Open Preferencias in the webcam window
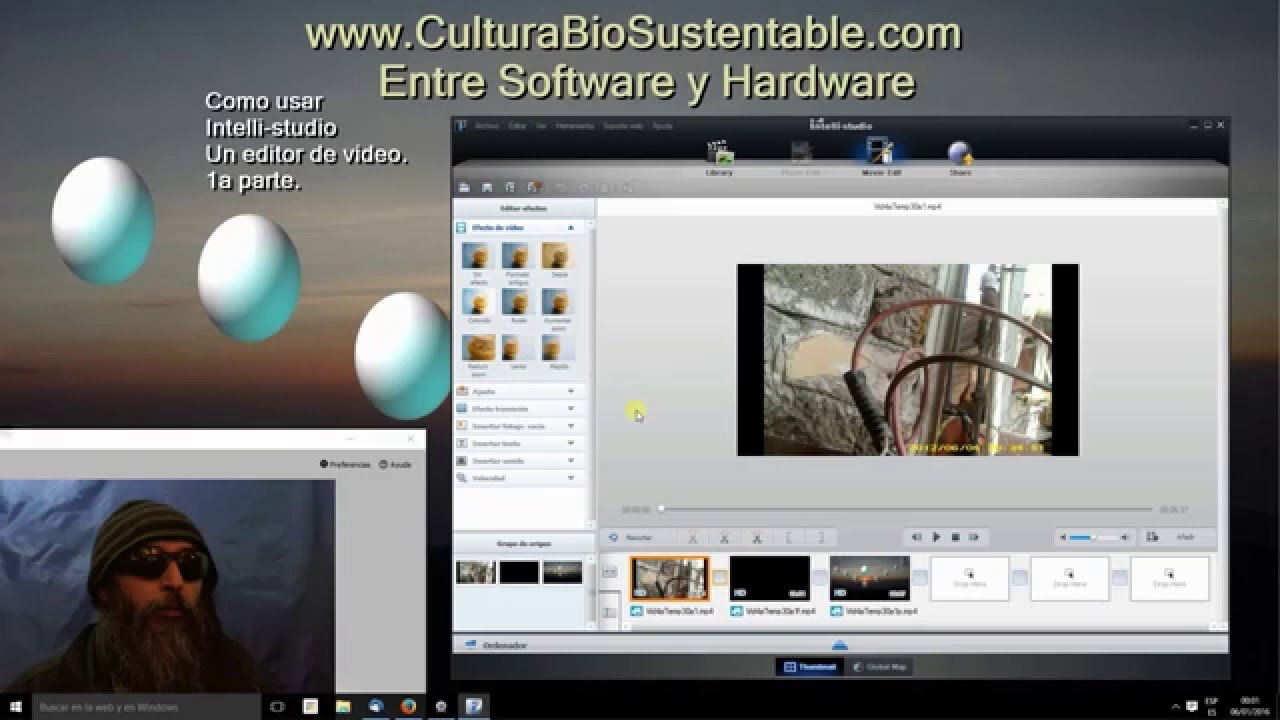 click(x=345, y=464)
